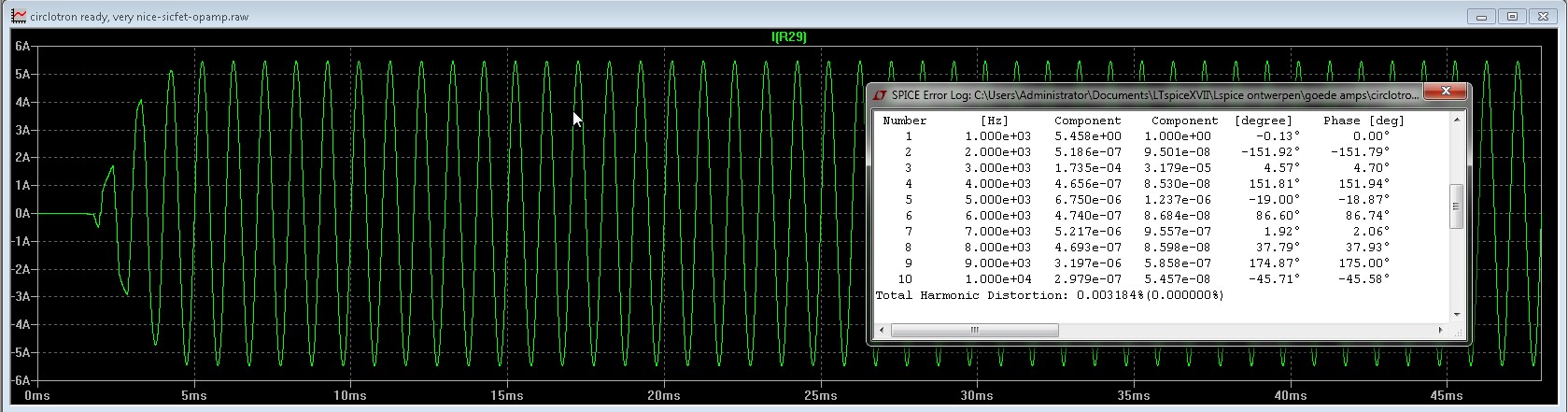
Task: Click the 'Number' column header
Action: point(904,121)
